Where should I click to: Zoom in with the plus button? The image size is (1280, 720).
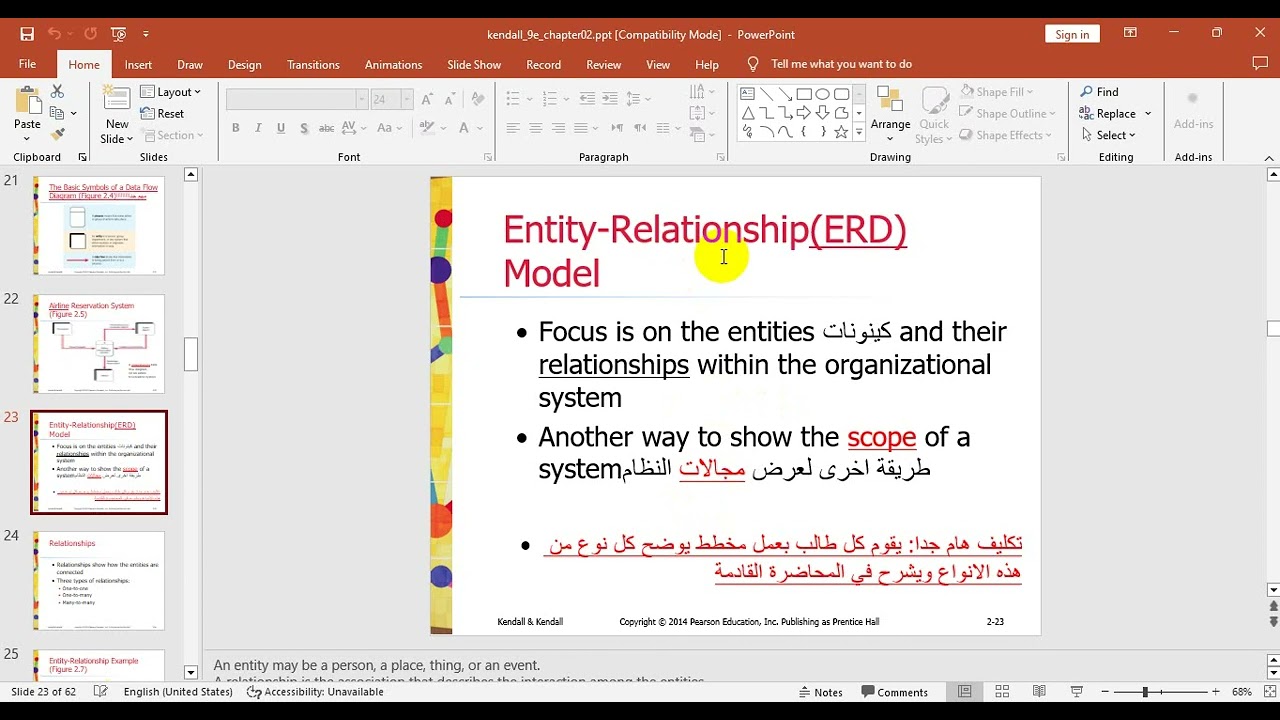[1216, 692]
